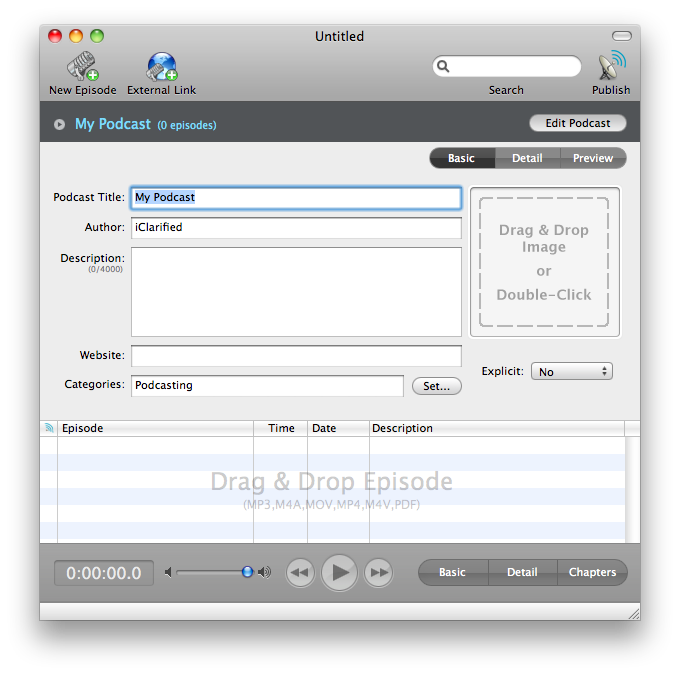Click the low volume speaker icon

168,573
